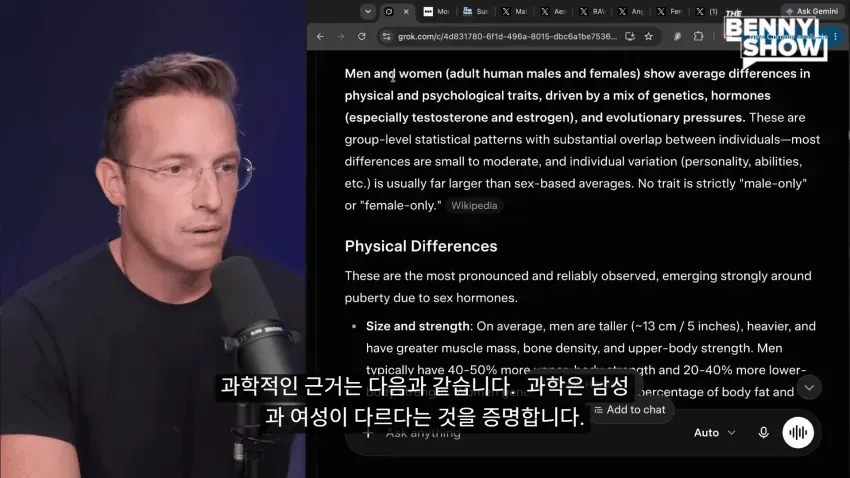850x478 pixels.
Task: Switch to the 'Fen' X tab
Action: pyautogui.click(x=669, y=11)
